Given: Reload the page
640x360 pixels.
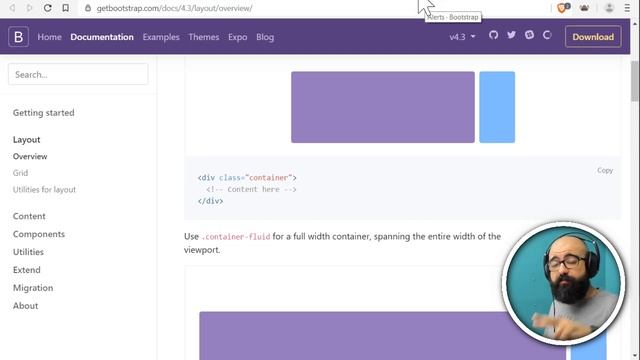Looking at the screenshot, I should coord(47,8).
